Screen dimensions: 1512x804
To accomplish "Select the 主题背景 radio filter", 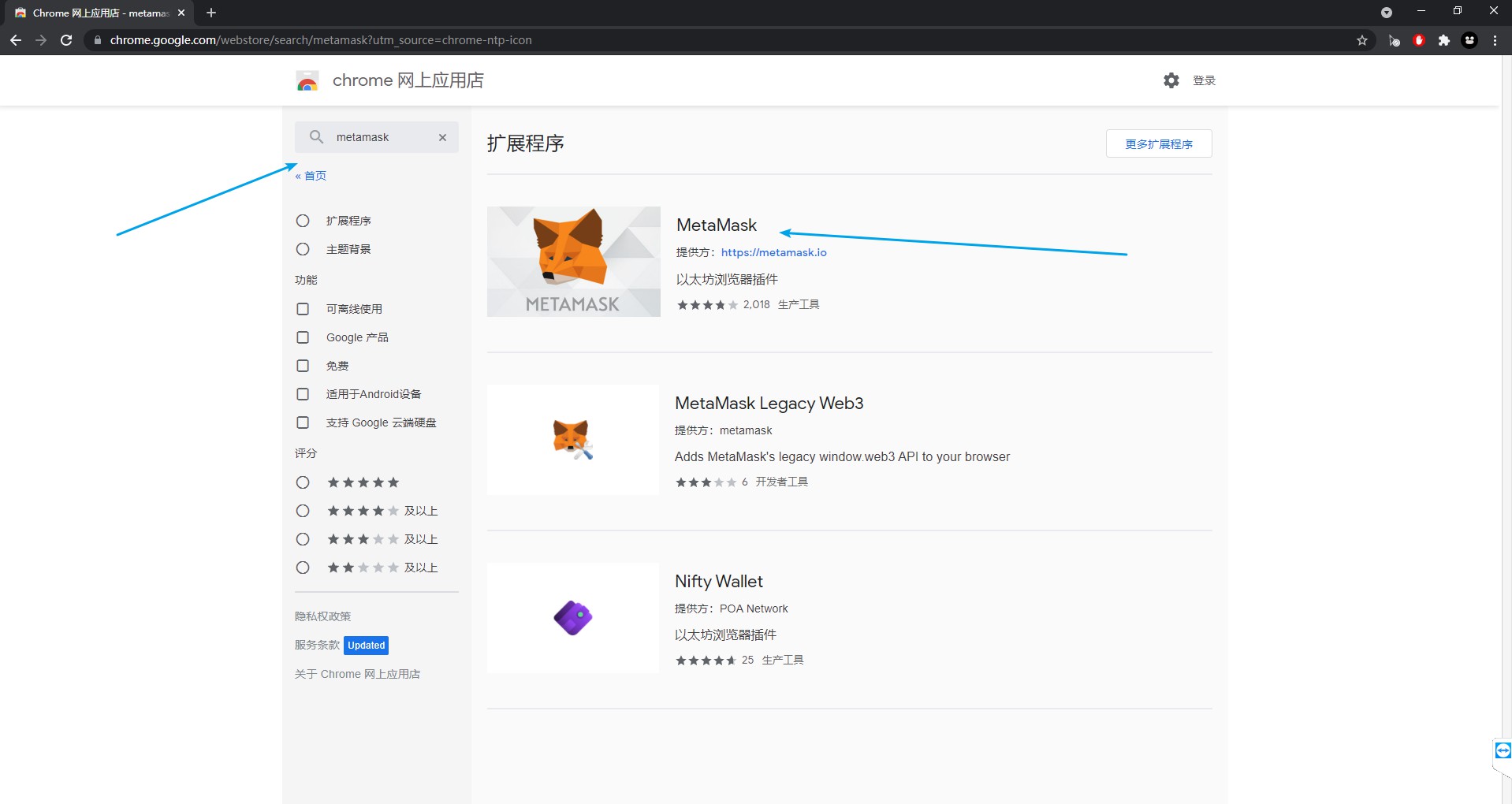I will tap(303, 249).
